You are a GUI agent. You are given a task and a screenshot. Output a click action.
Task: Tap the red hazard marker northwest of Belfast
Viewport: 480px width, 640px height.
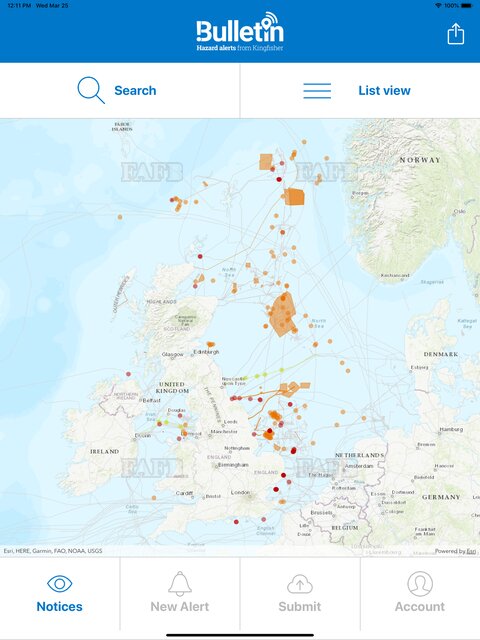coord(129,374)
